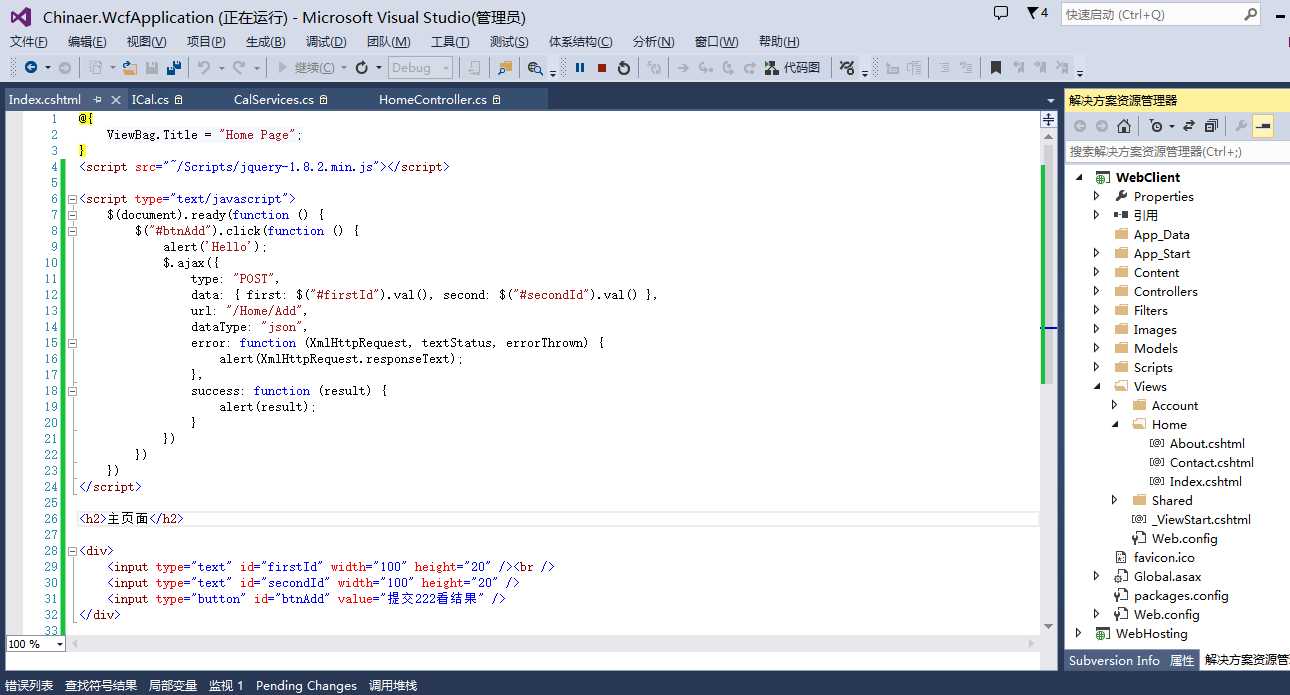Viewport: 1290px width, 695px height.
Task: Open the Code Map (代码图) button
Action: pyautogui.click(x=792, y=67)
